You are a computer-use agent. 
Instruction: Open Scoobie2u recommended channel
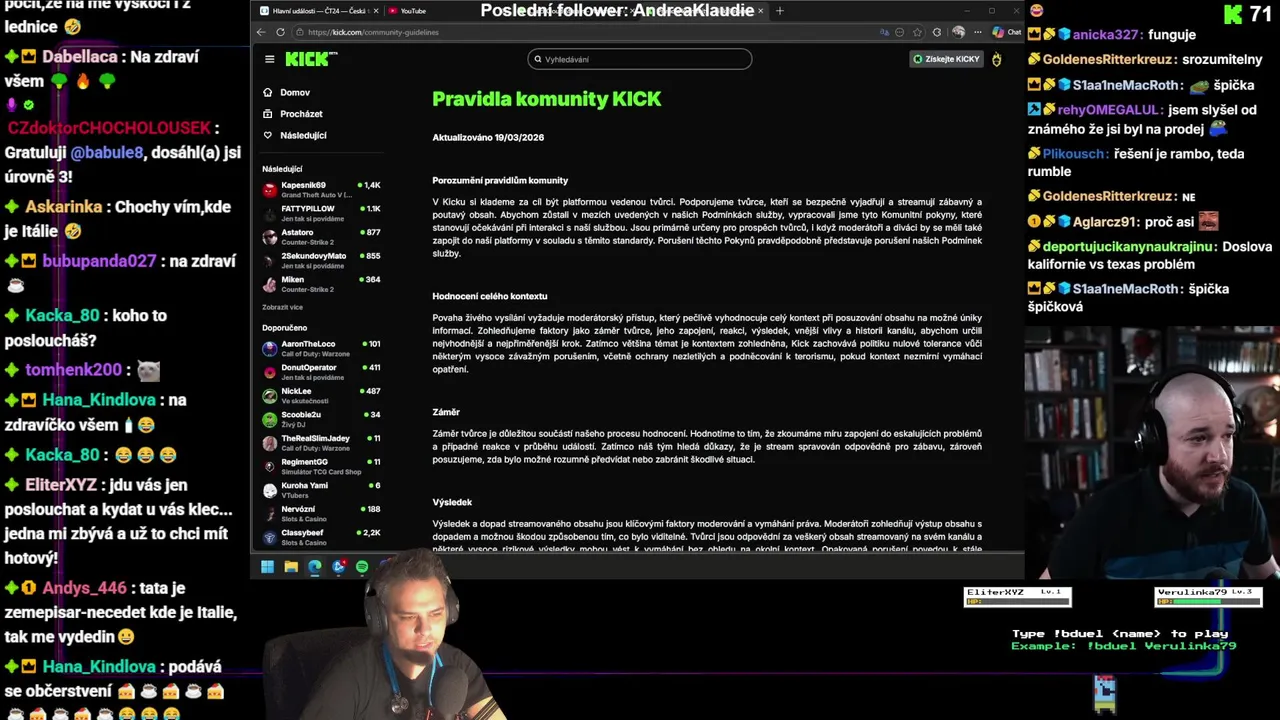pos(321,419)
